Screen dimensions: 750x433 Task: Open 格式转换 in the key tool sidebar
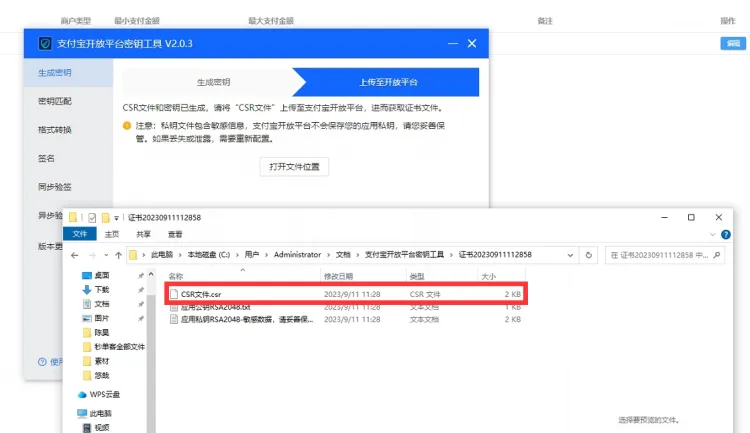click(55, 130)
